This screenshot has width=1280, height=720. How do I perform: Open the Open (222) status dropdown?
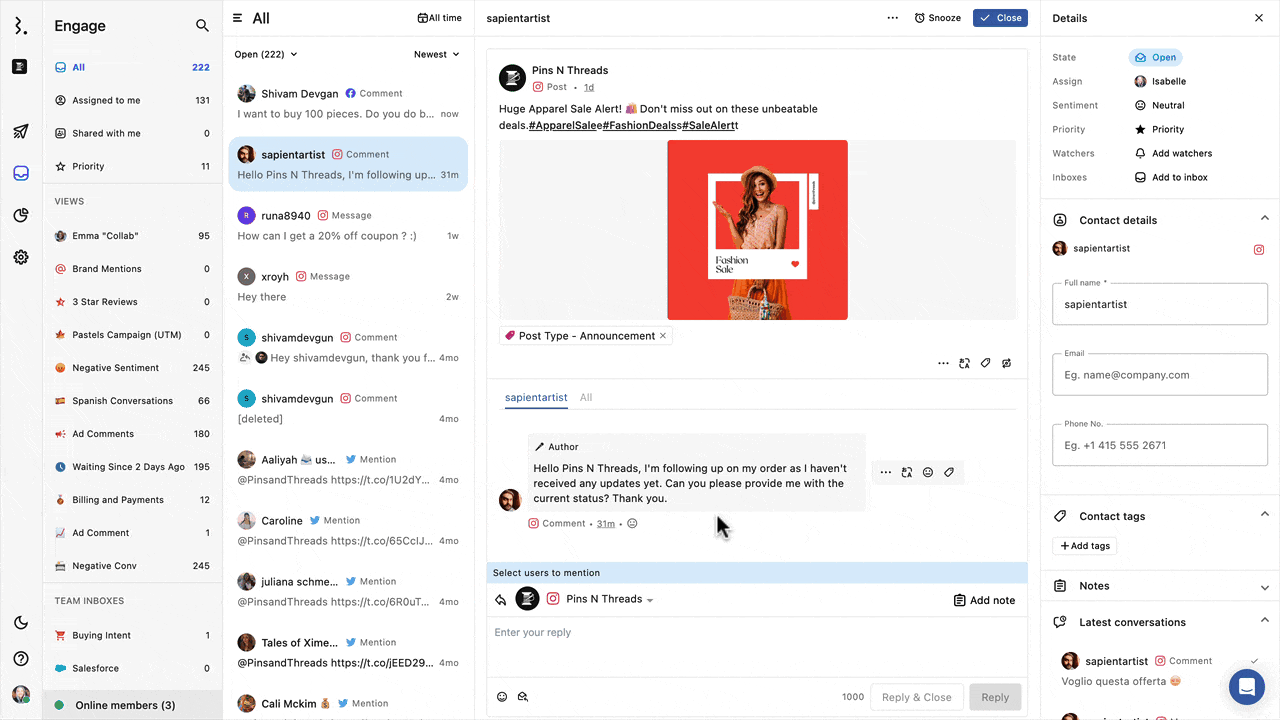(266, 55)
